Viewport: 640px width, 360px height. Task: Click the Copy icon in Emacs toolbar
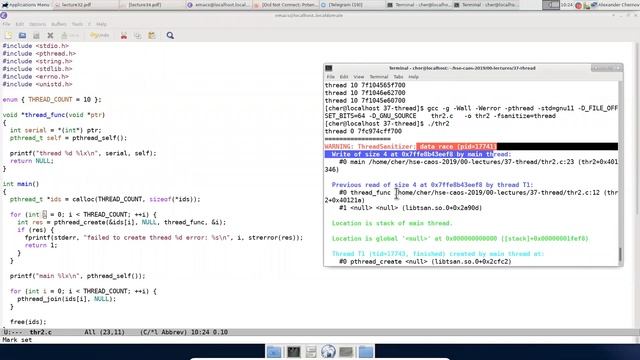click(138, 36)
